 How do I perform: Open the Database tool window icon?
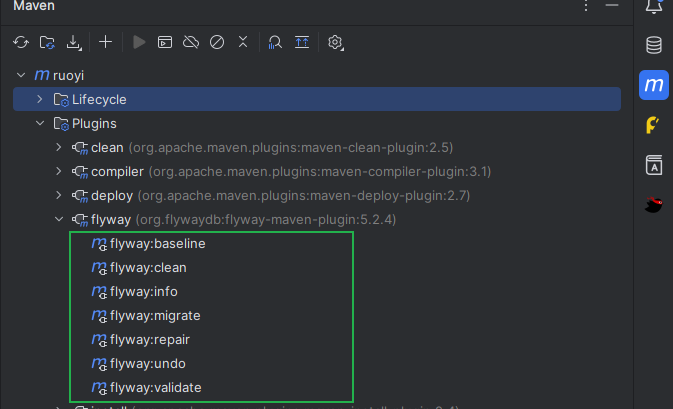(x=654, y=45)
